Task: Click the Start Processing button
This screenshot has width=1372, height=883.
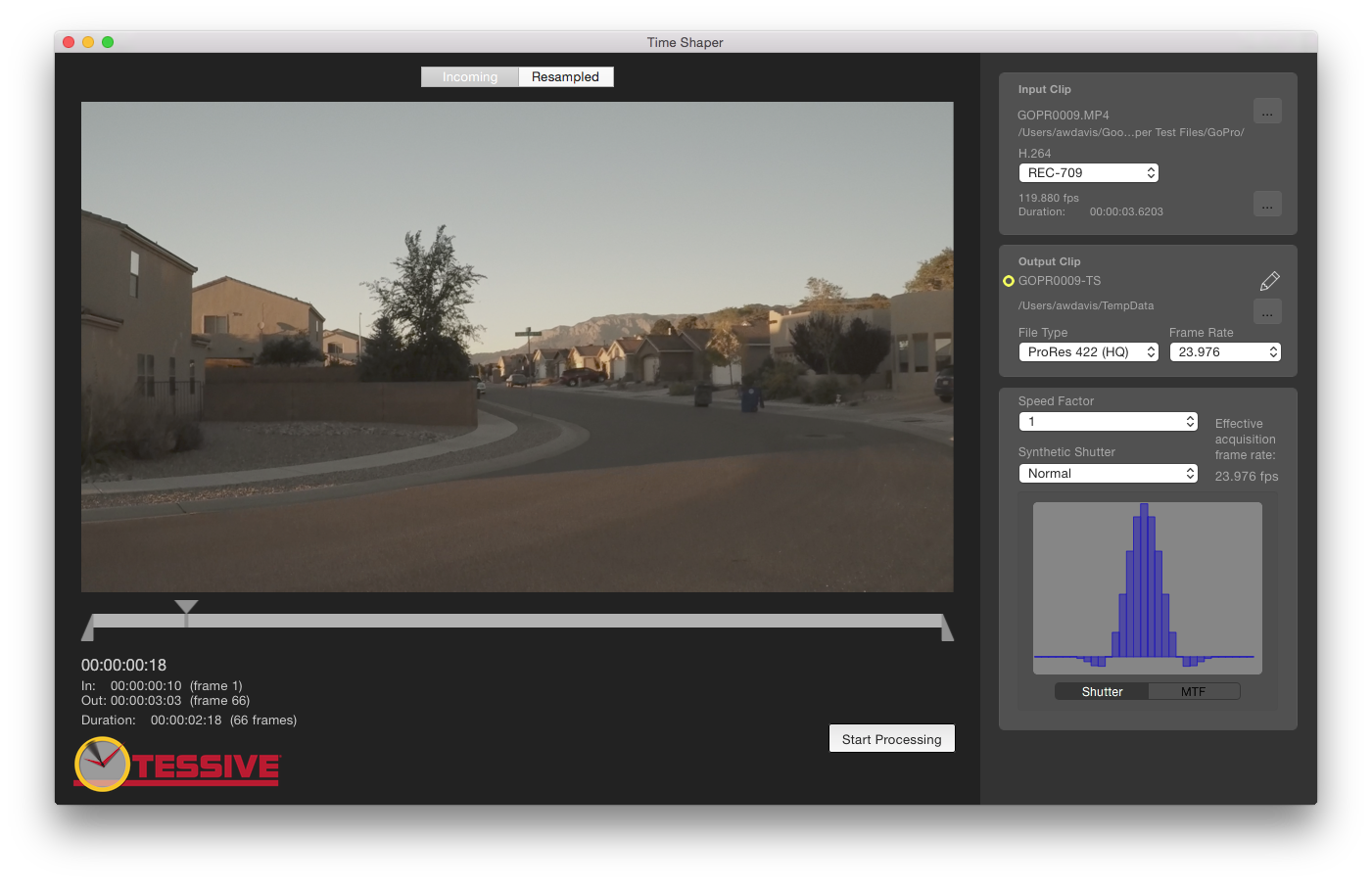Action: coord(891,739)
